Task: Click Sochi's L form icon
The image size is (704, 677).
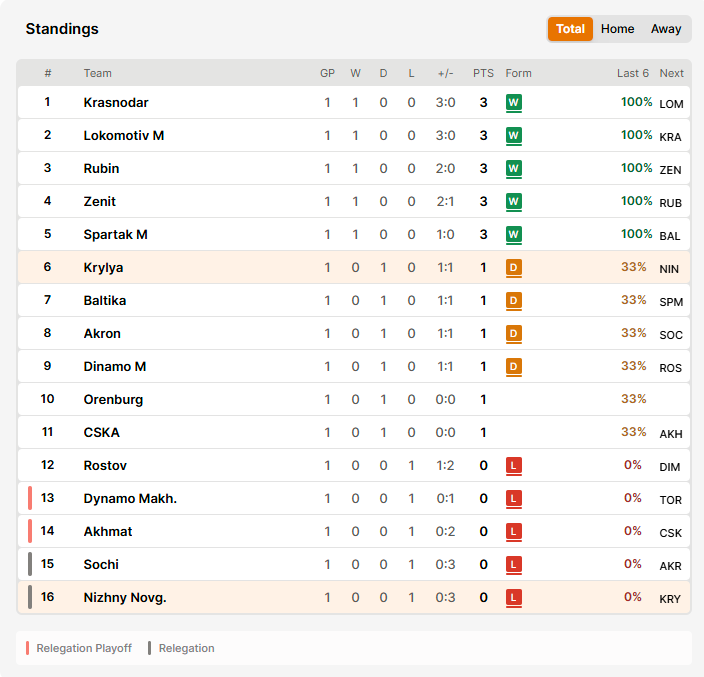Action: pos(514,565)
